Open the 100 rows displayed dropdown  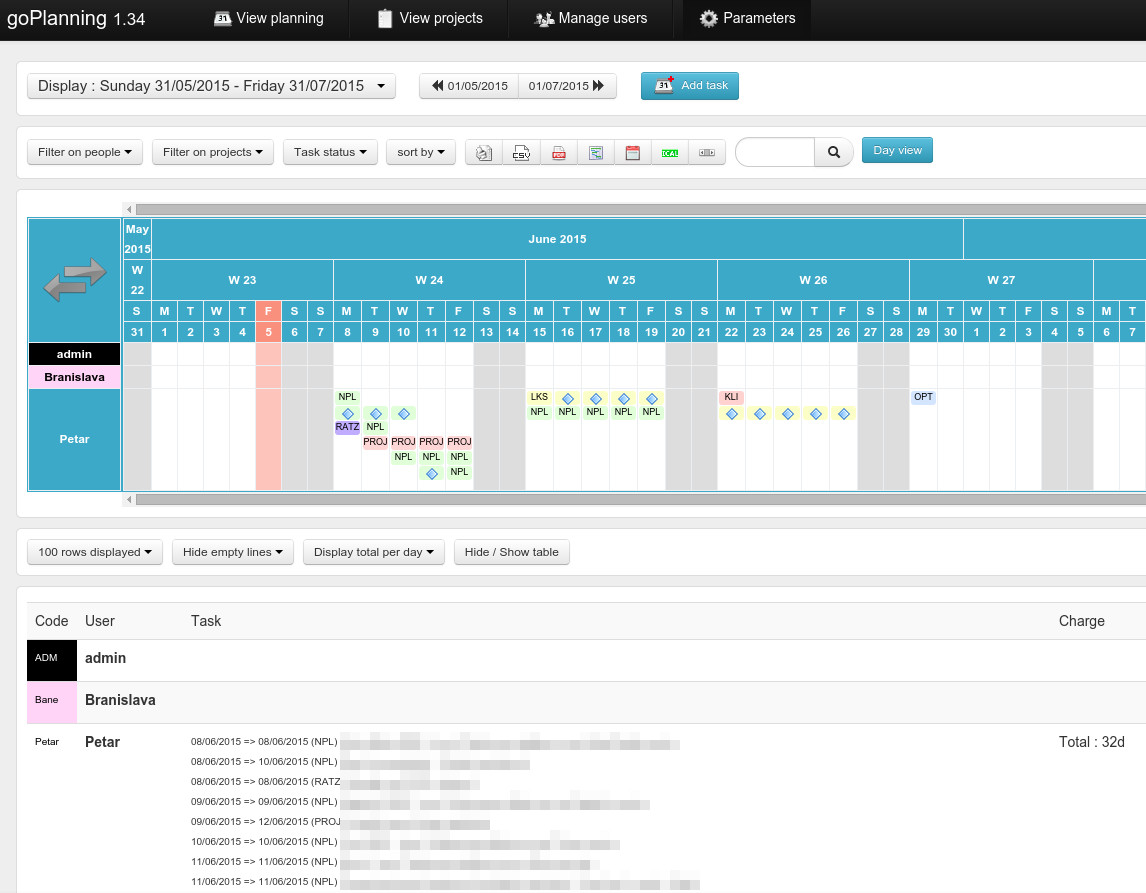tap(95, 552)
